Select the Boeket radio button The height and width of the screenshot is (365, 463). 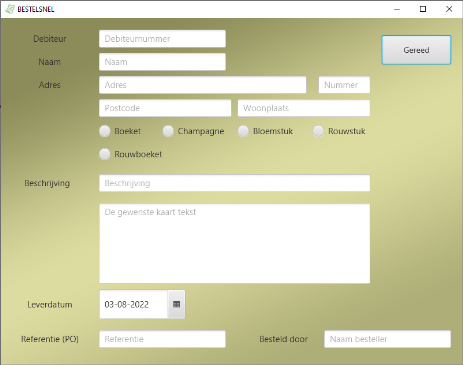(x=105, y=131)
